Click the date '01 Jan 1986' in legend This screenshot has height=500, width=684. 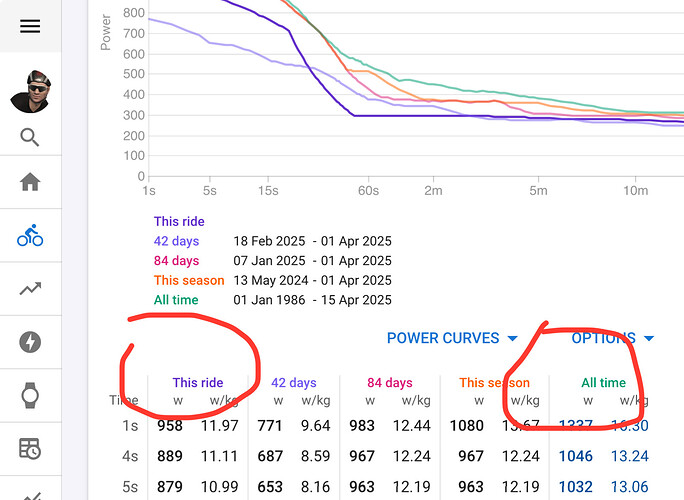[x=269, y=300]
